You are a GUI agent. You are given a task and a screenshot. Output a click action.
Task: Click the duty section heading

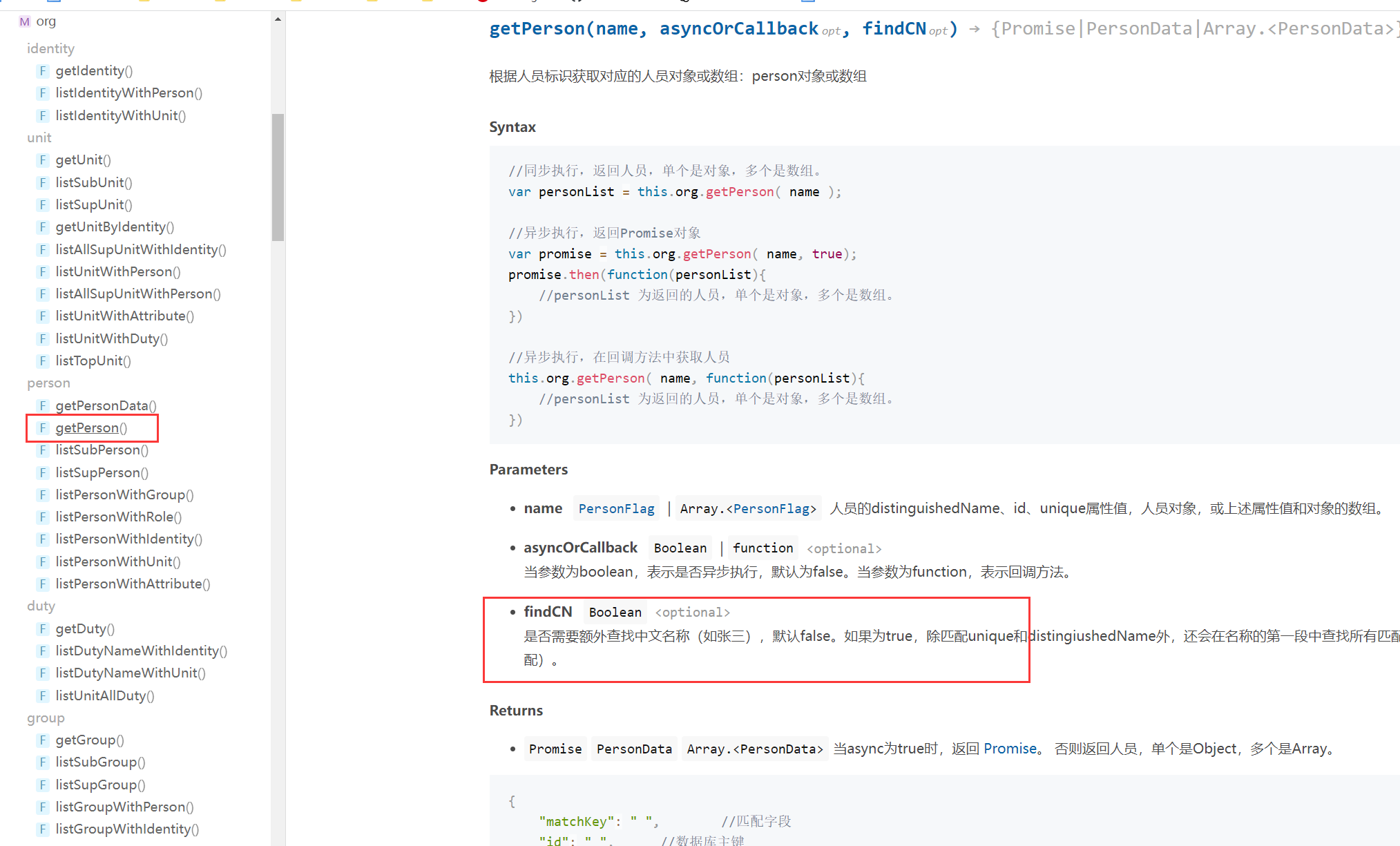(x=41, y=606)
